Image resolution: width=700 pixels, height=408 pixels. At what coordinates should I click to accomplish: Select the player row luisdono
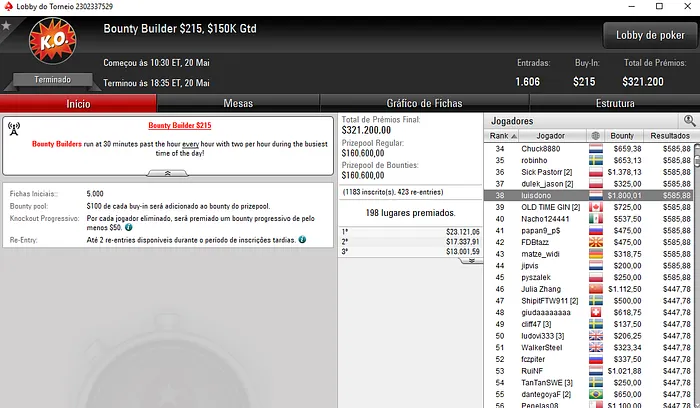588,196
